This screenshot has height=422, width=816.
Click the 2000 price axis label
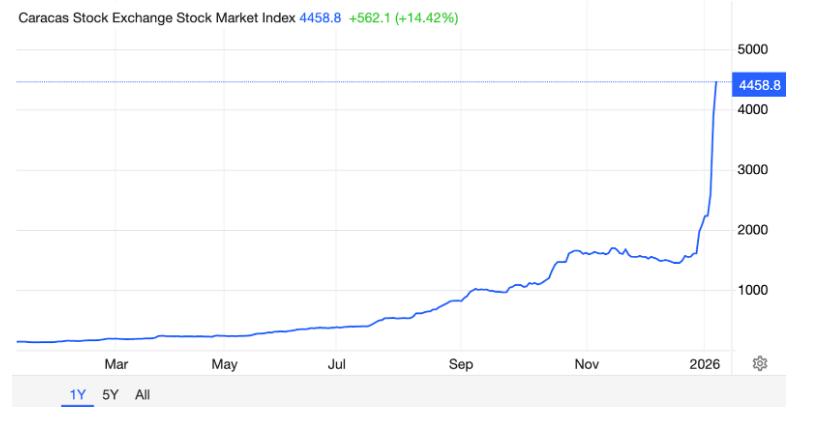click(x=753, y=229)
